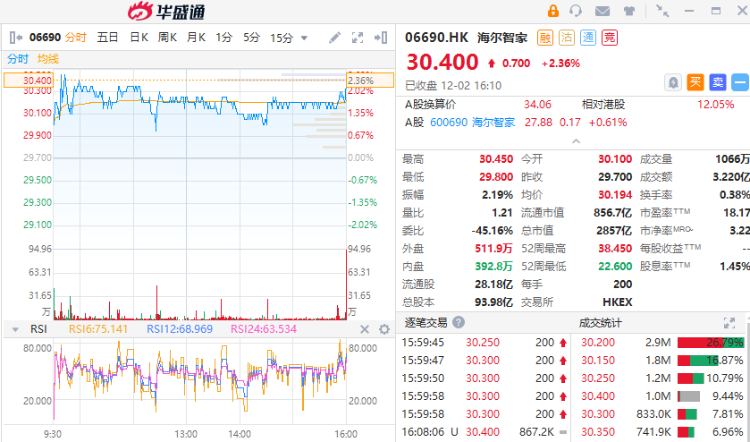This screenshot has width=750, height=442.
Task: Click the 沽 short-sell badge
Action: [x=566, y=37]
